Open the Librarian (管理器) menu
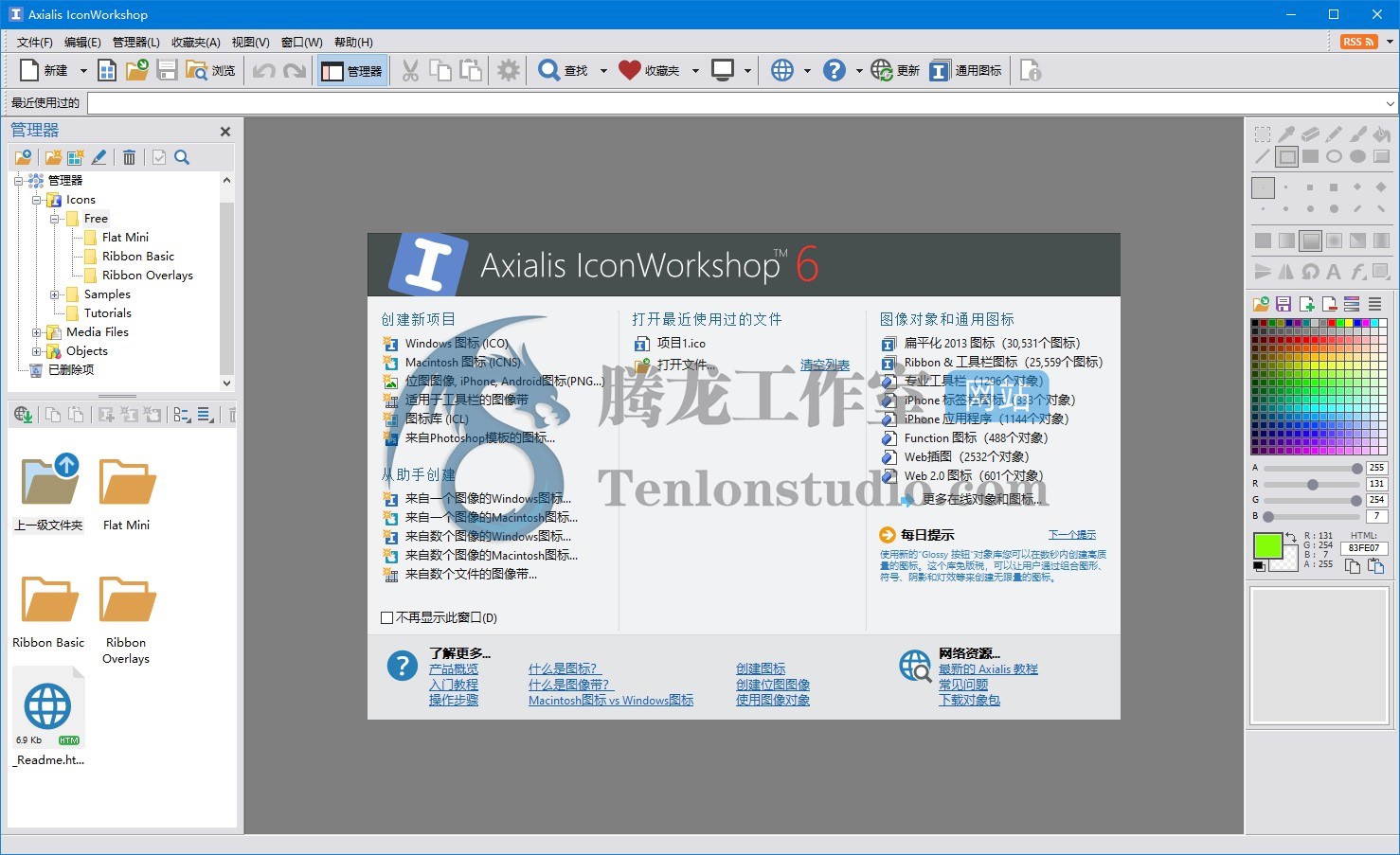 click(135, 42)
